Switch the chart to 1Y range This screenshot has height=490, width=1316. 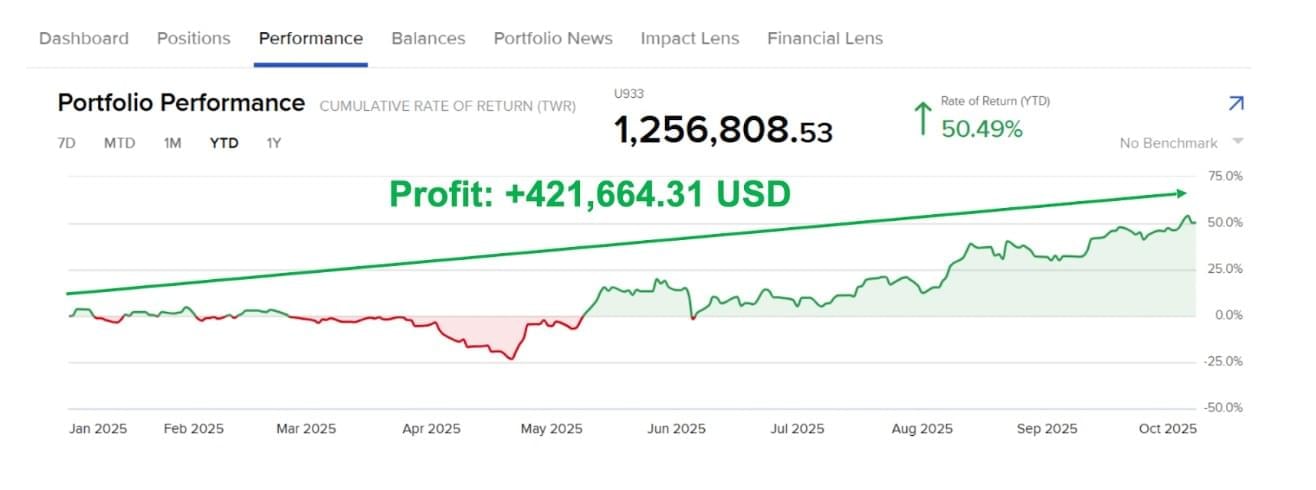(x=274, y=143)
